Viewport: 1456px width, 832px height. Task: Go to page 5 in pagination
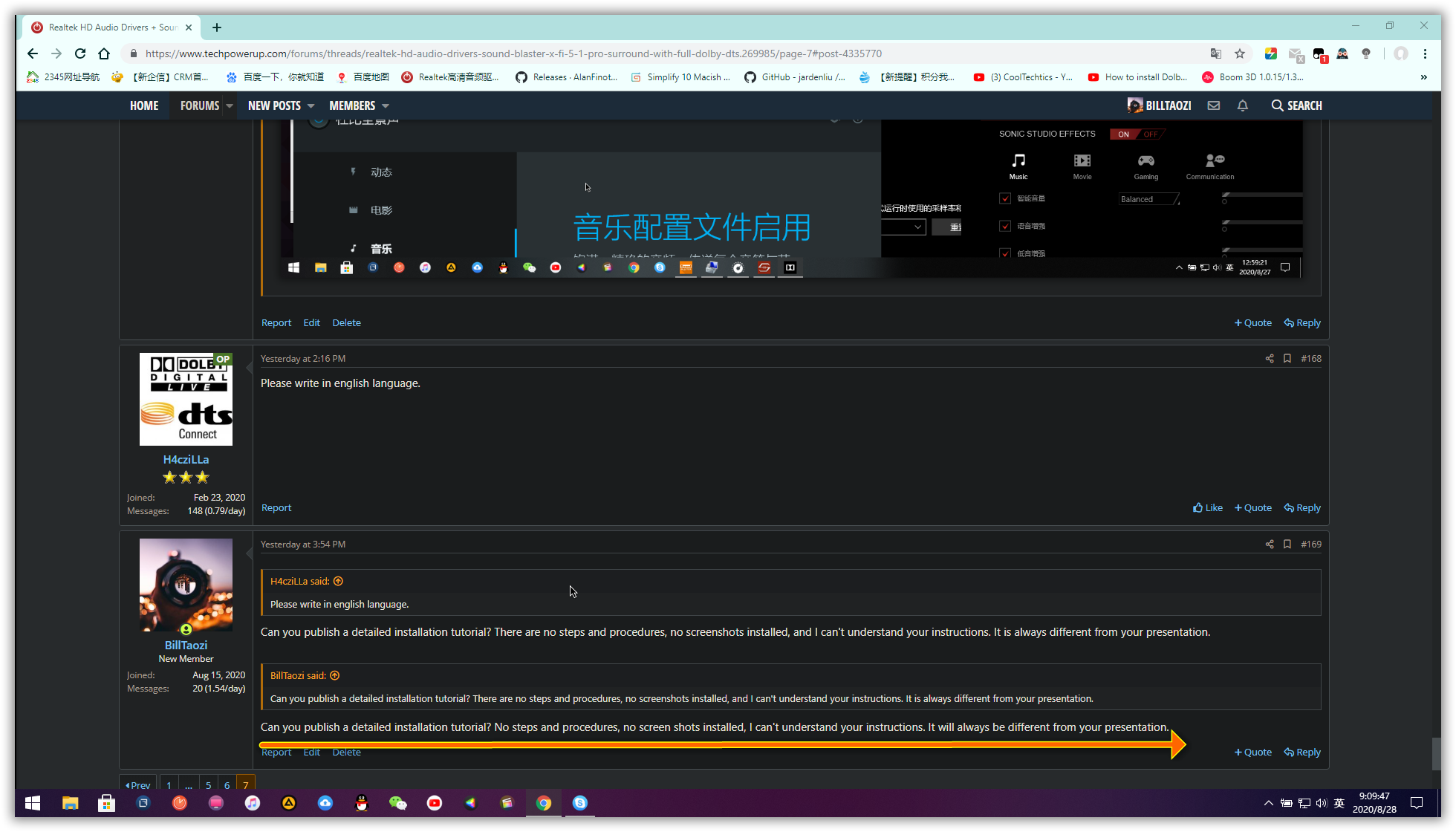209,784
